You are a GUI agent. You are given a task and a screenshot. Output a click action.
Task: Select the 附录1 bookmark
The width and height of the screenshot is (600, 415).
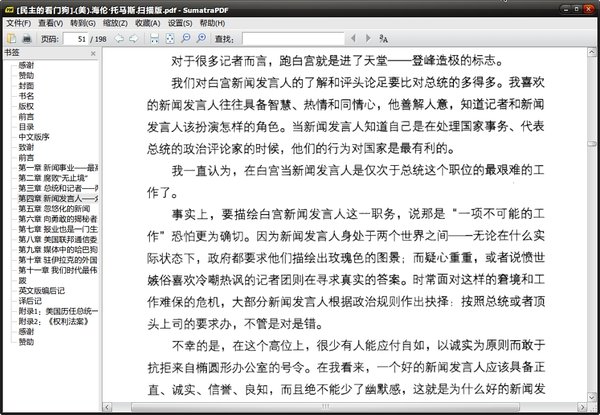coord(58,311)
